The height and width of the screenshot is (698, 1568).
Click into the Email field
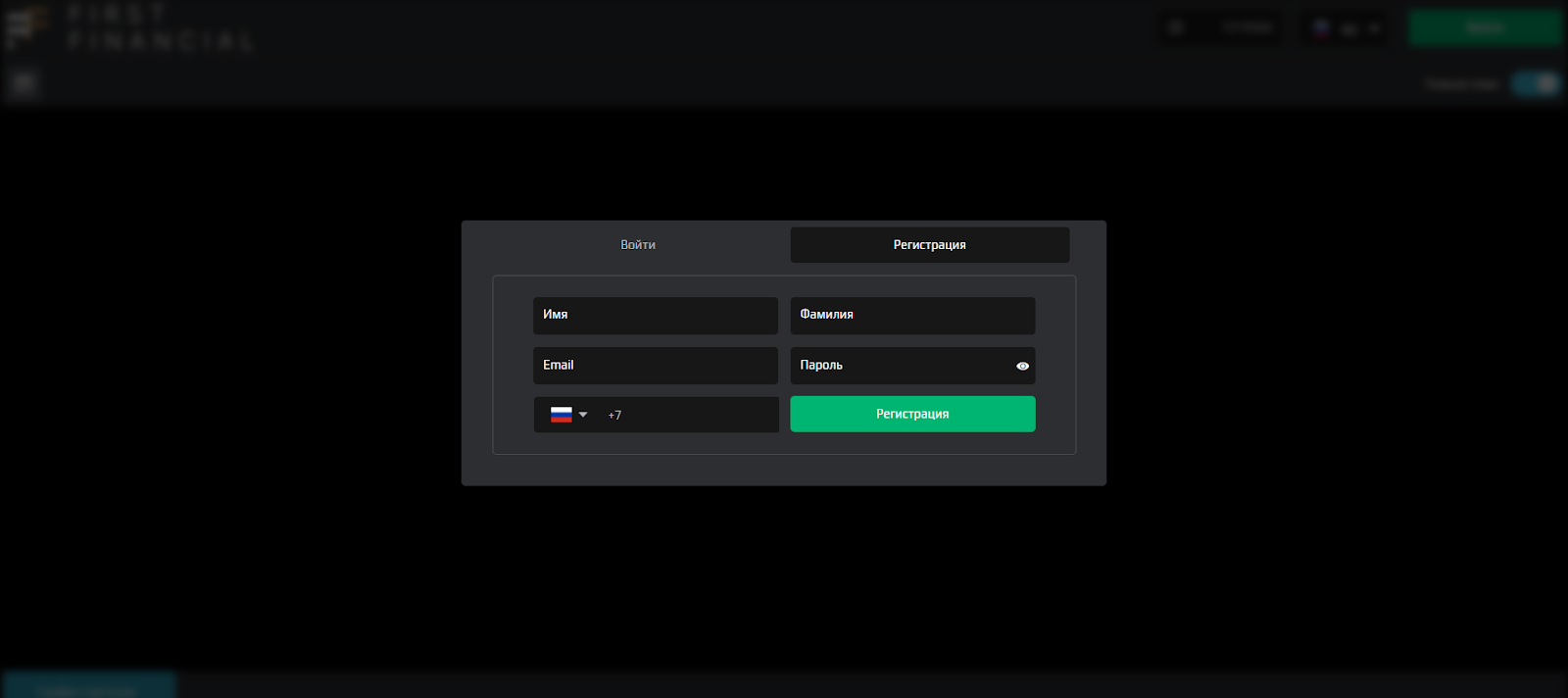pos(656,366)
